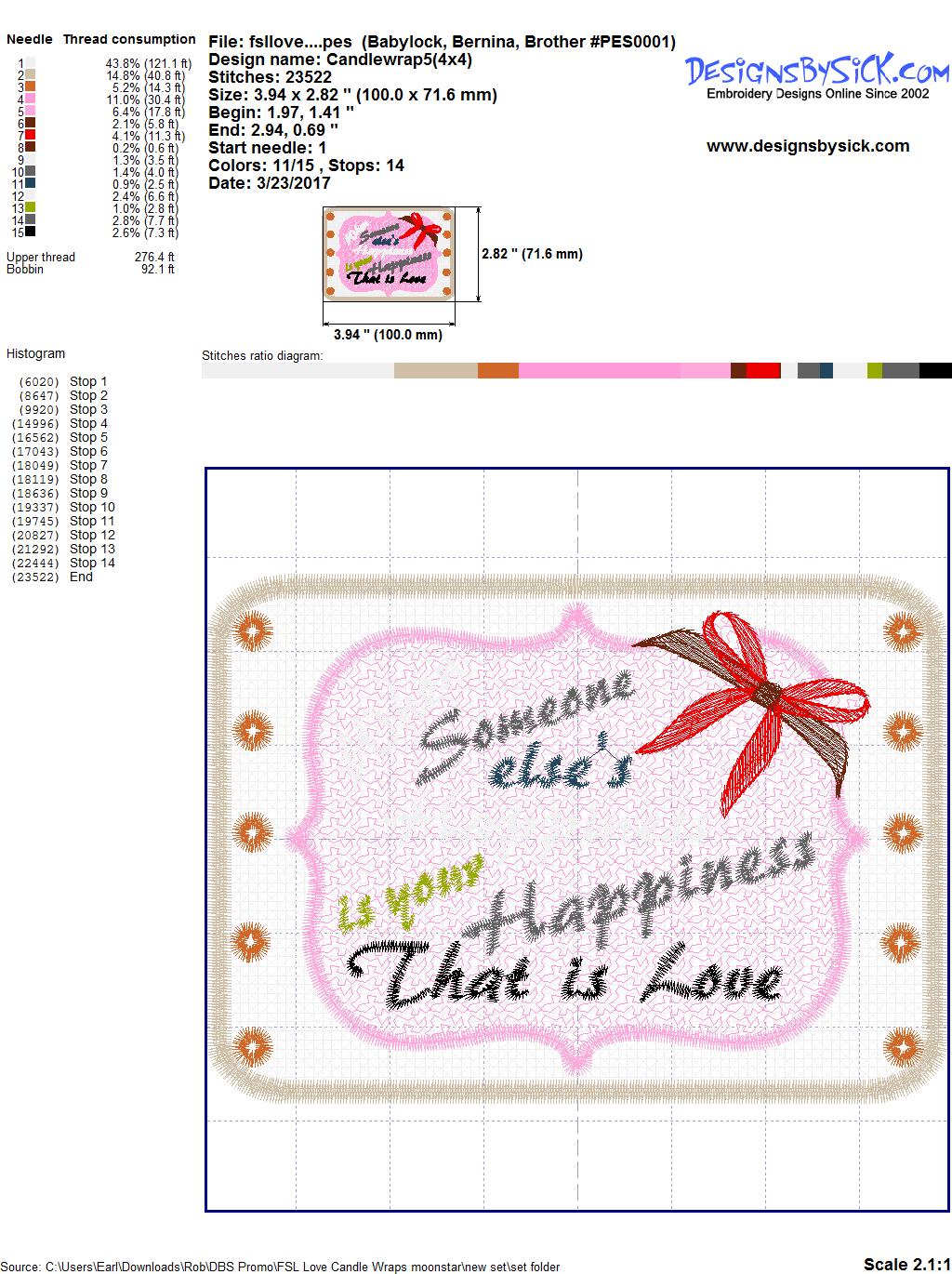Click the black segment of stitches ratio bar
Viewport: 952px width, 1274px height.
point(934,371)
